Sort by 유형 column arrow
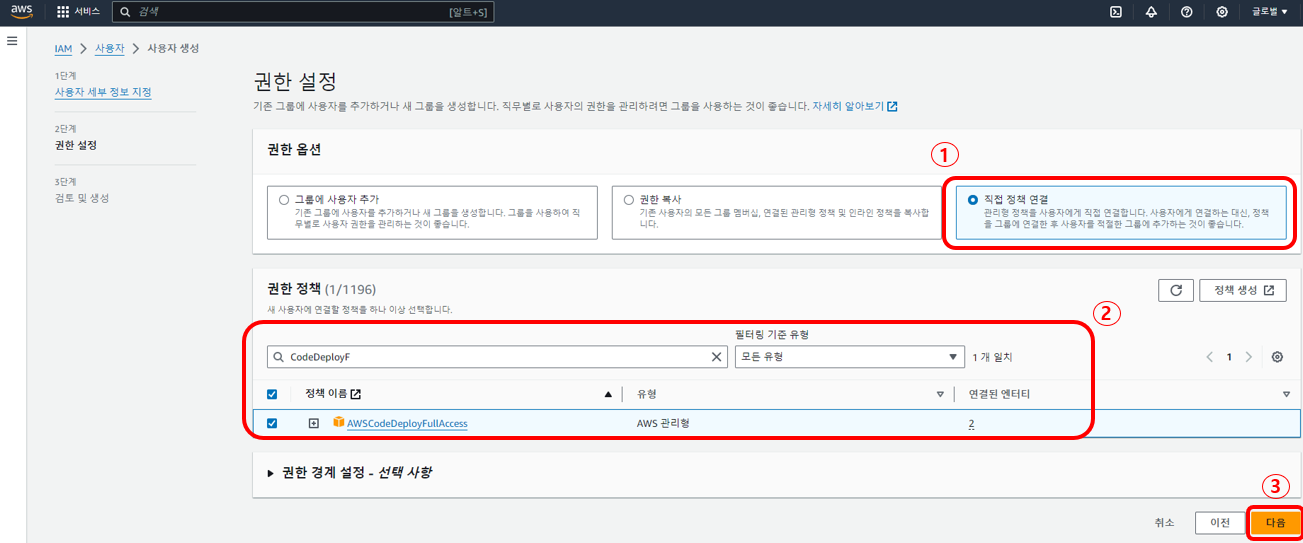1303x543 pixels. (x=940, y=394)
